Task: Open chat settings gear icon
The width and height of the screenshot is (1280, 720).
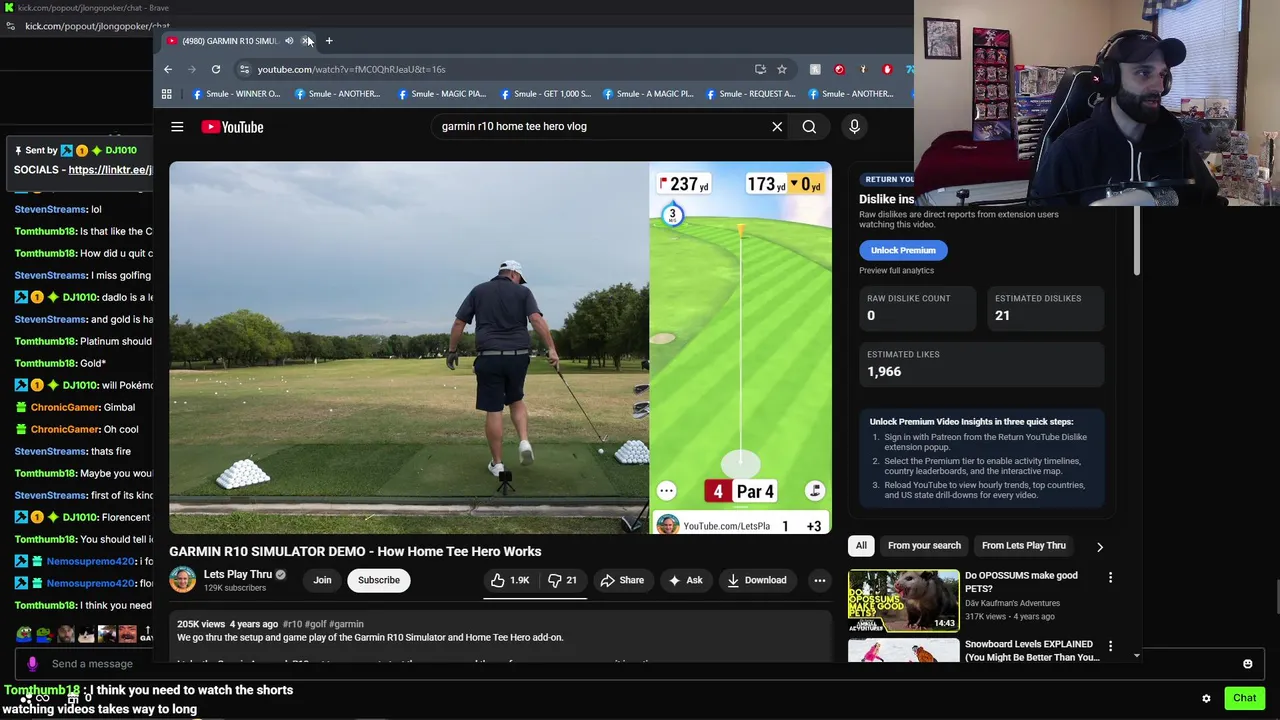Action: (1206, 698)
